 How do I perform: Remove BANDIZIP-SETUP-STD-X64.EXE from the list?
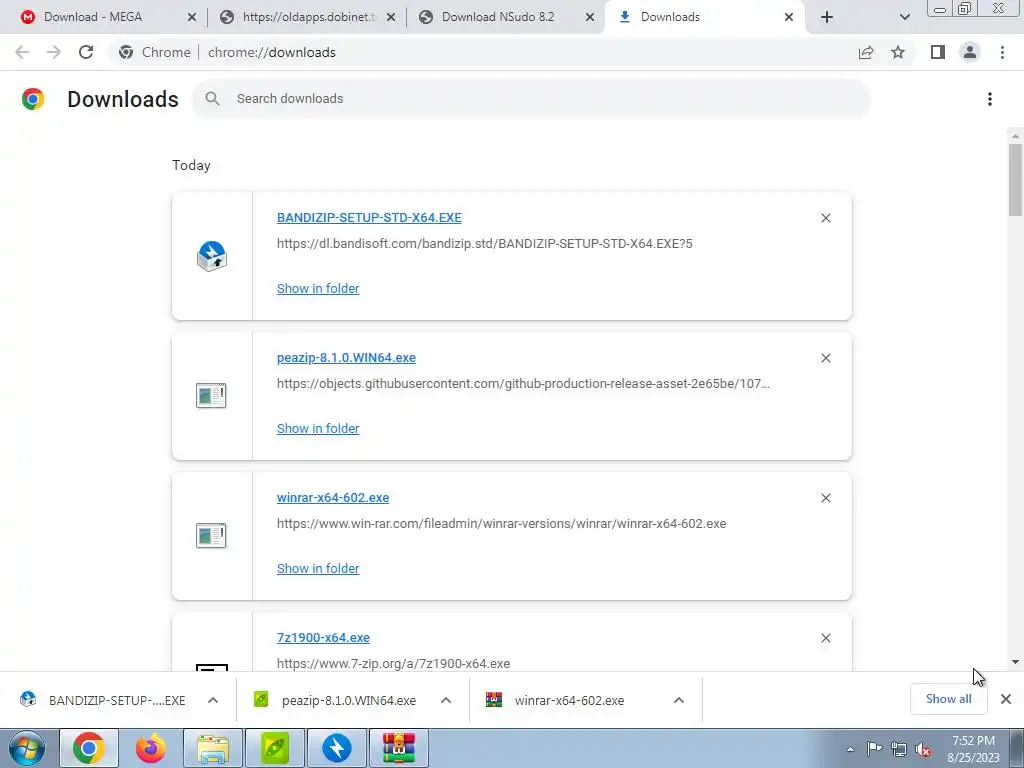[x=825, y=218]
